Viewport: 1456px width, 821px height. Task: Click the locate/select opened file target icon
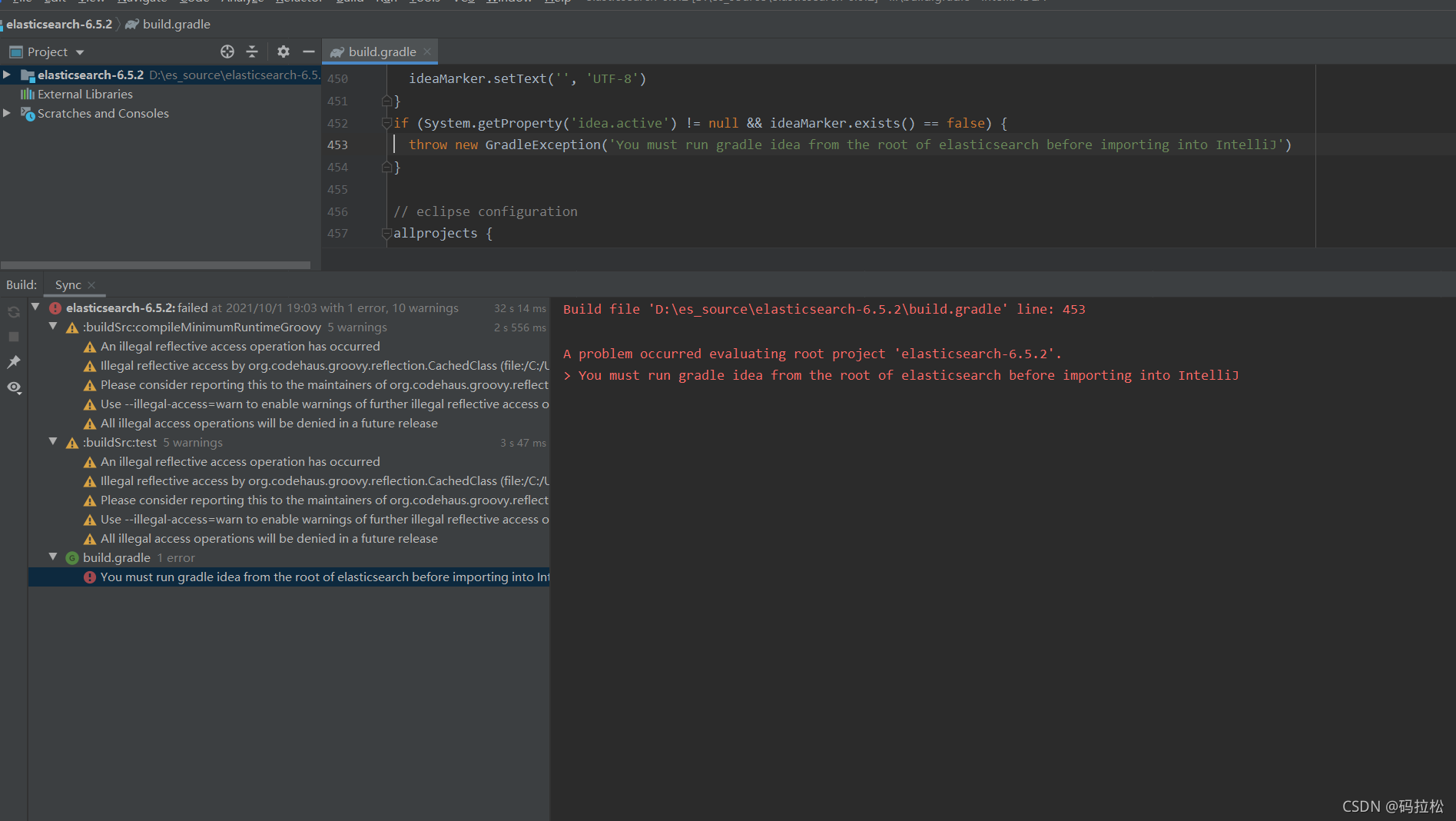(x=227, y=52)
